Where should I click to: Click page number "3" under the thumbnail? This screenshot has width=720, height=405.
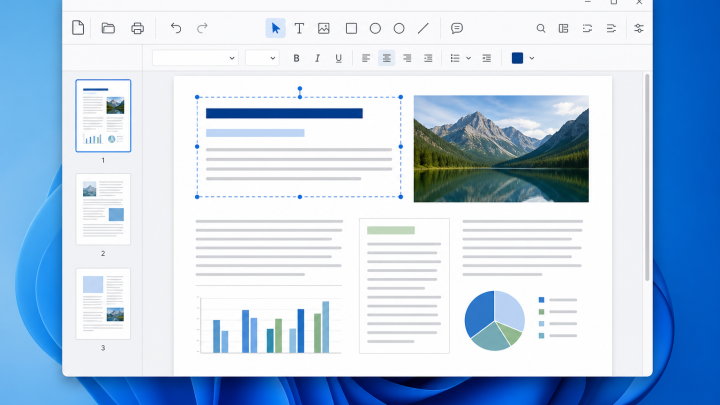[x=103, y=348]
